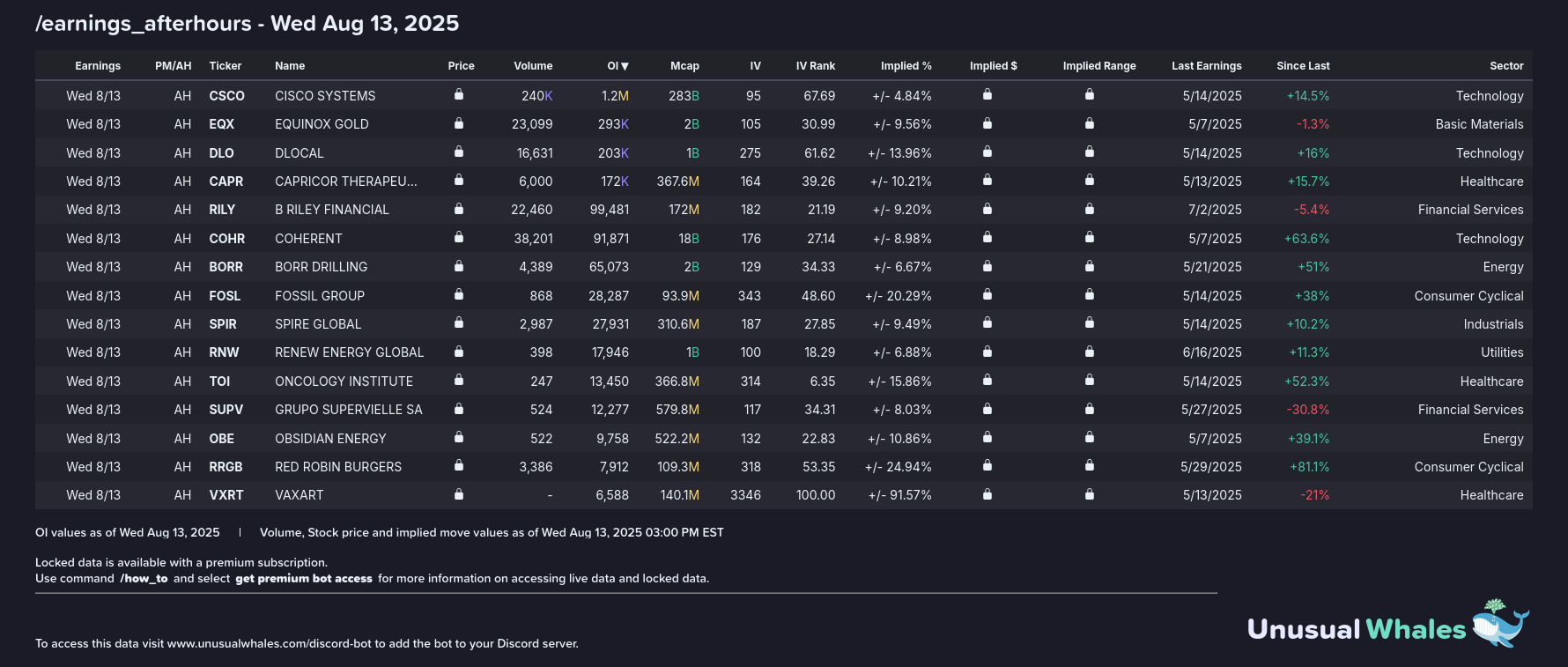The height and width of the screenshot is (667, 1568).
Task: Click the /how_to command text
Action: tap(144, 579)
